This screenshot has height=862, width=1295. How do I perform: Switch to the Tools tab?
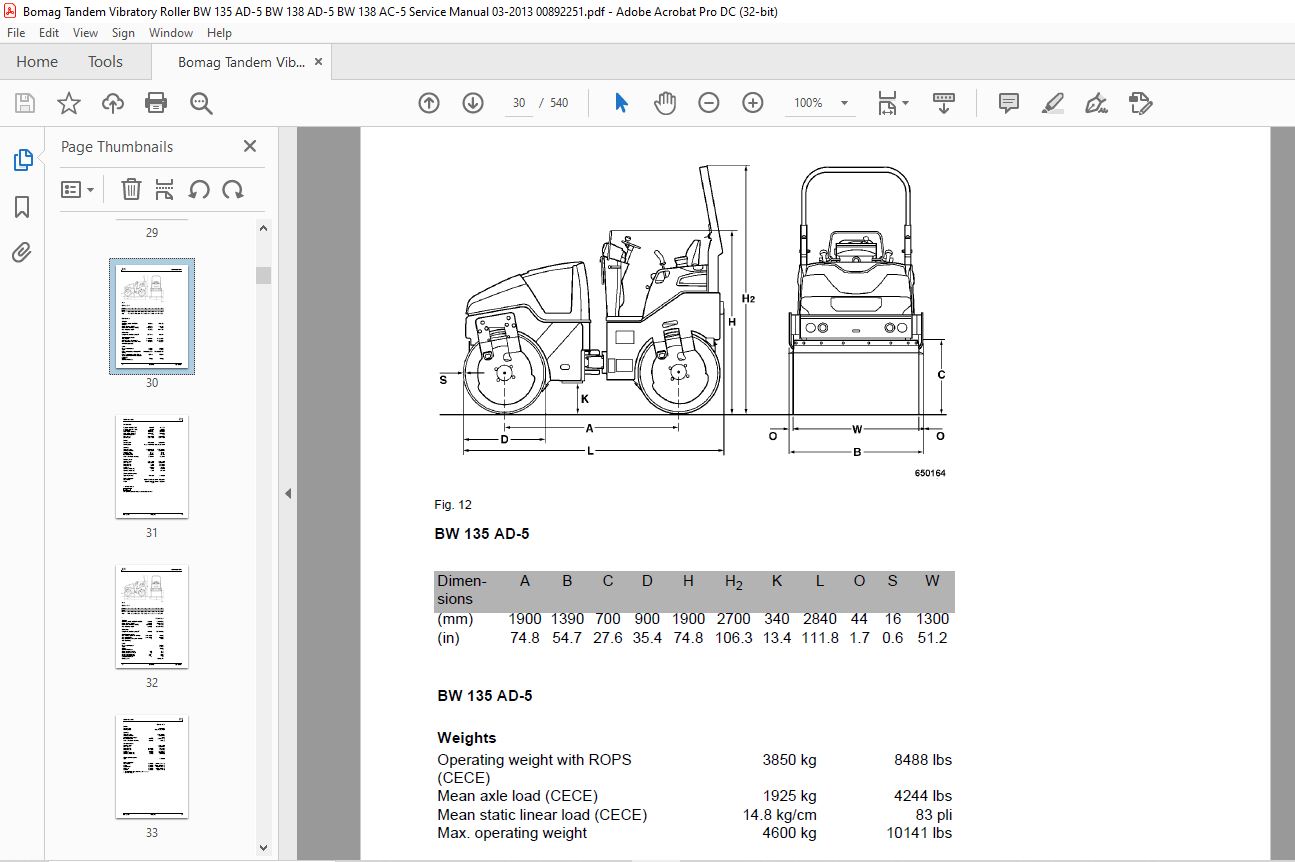(x=105, y=62)
